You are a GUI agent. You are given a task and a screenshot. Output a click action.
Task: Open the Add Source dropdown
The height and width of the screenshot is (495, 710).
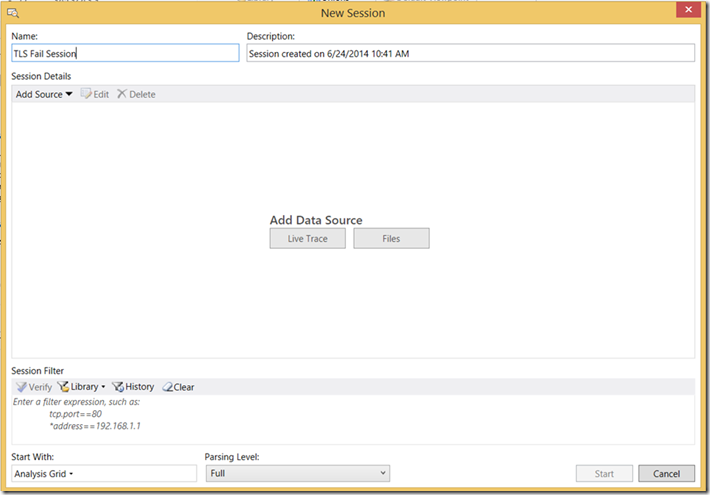(44, 94)
